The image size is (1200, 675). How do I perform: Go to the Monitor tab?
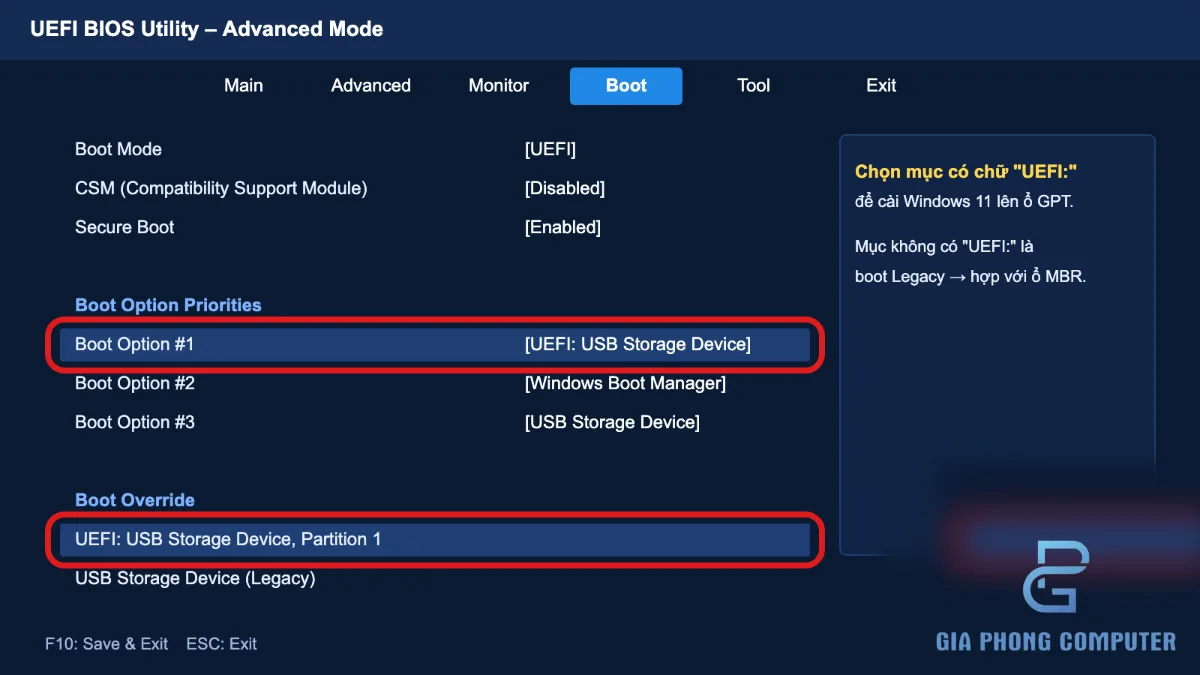click(499, 86)
